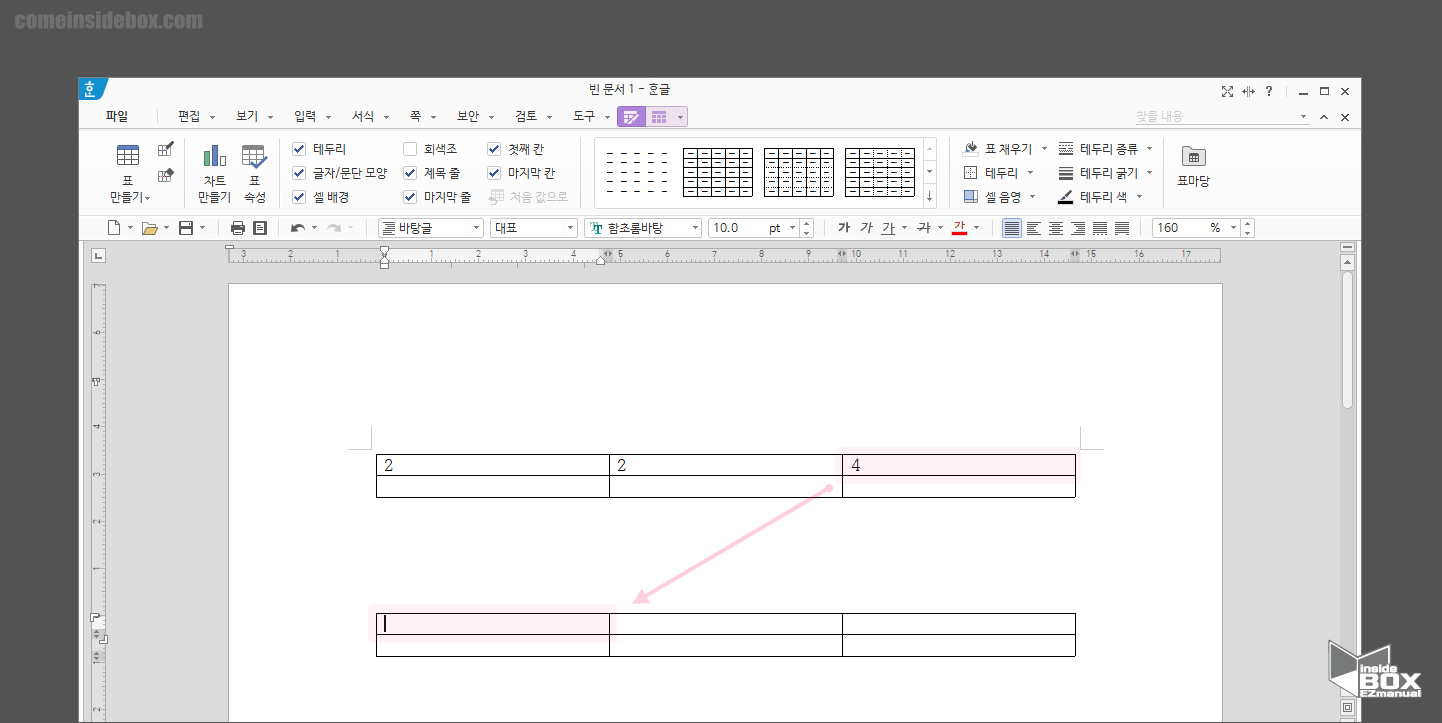
Task: Open 차트 만들기 (create chart)
Action: click(214, 173)
